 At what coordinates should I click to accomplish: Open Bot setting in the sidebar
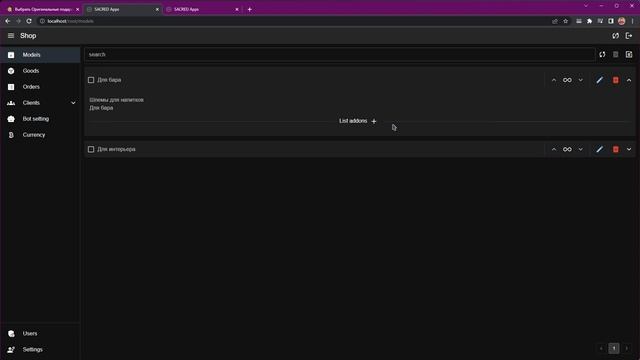[x=40, y=119]
